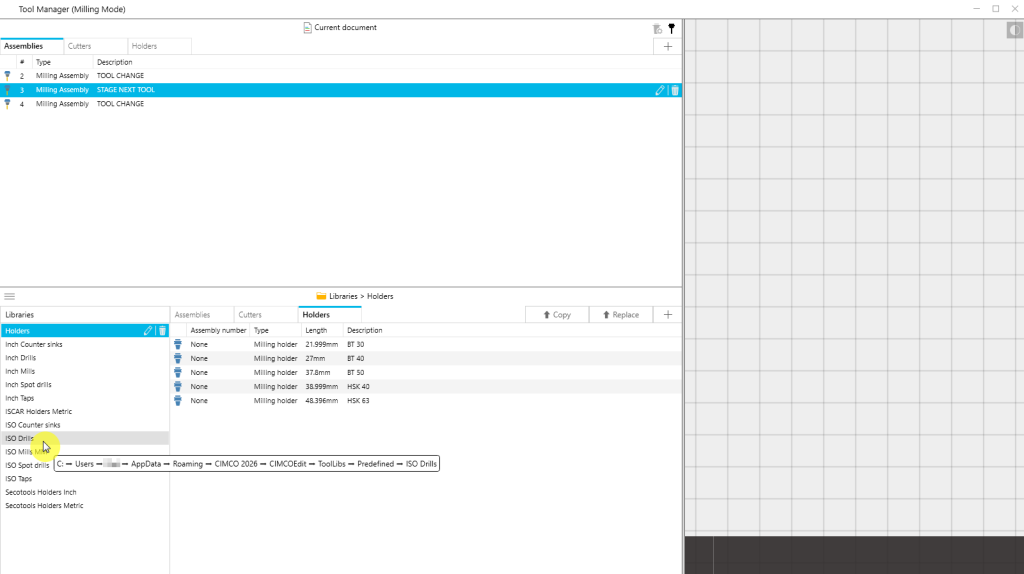This screenshot has height=574, width=1024.
Task: Click the grayed tool icon in top header
Action: click(657, 29)
